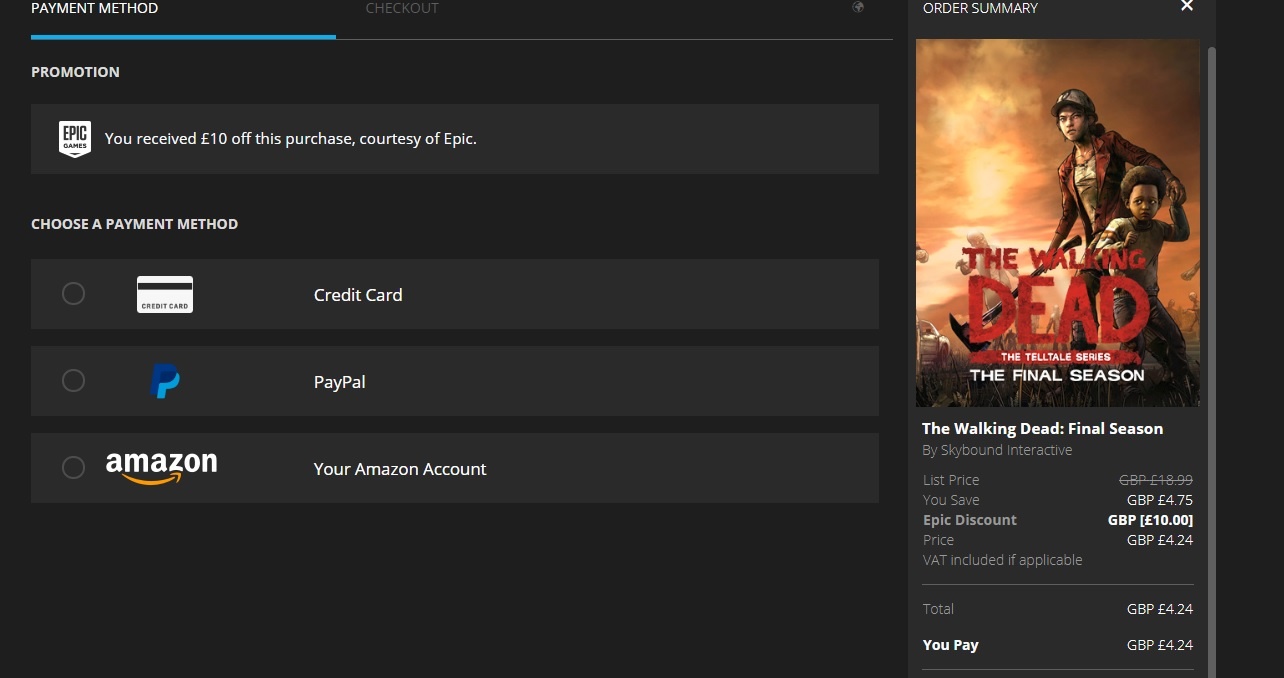Click the order summary vertical scrollbar
Image resolution: width=1284 pixels, height=678 pixels.
(x=1211, y=360)
